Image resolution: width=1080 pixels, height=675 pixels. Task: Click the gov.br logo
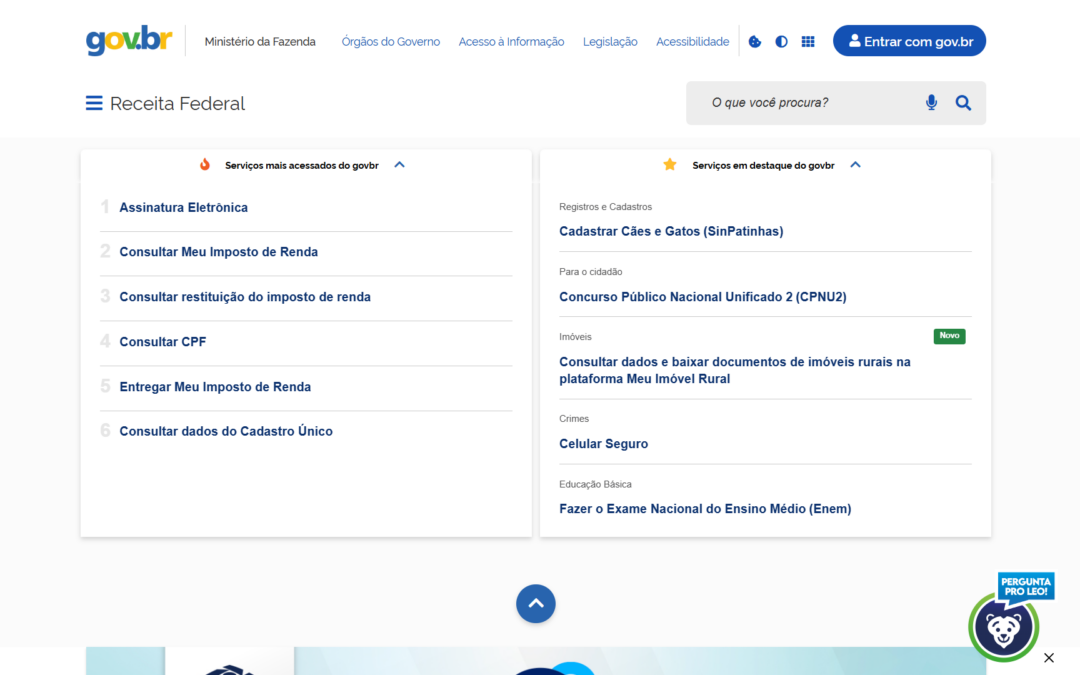[128, 41]
